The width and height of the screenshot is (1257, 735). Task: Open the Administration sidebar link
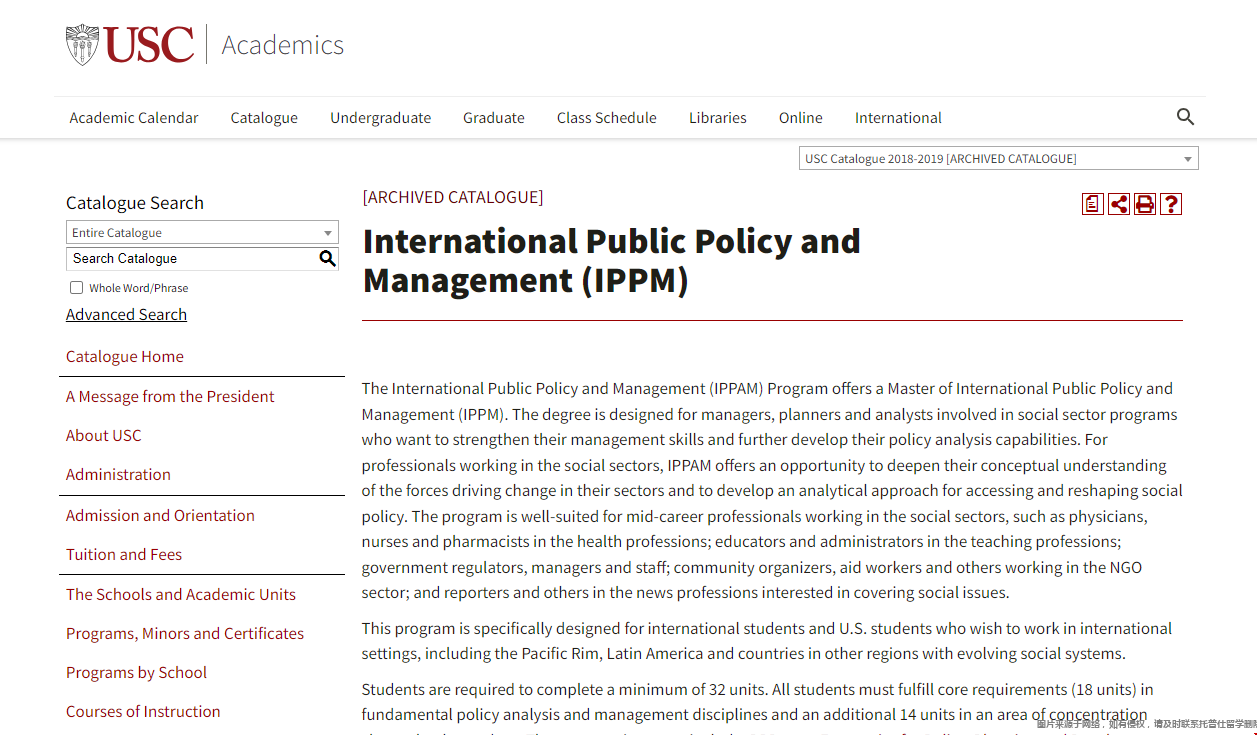(x=118, y=475)
